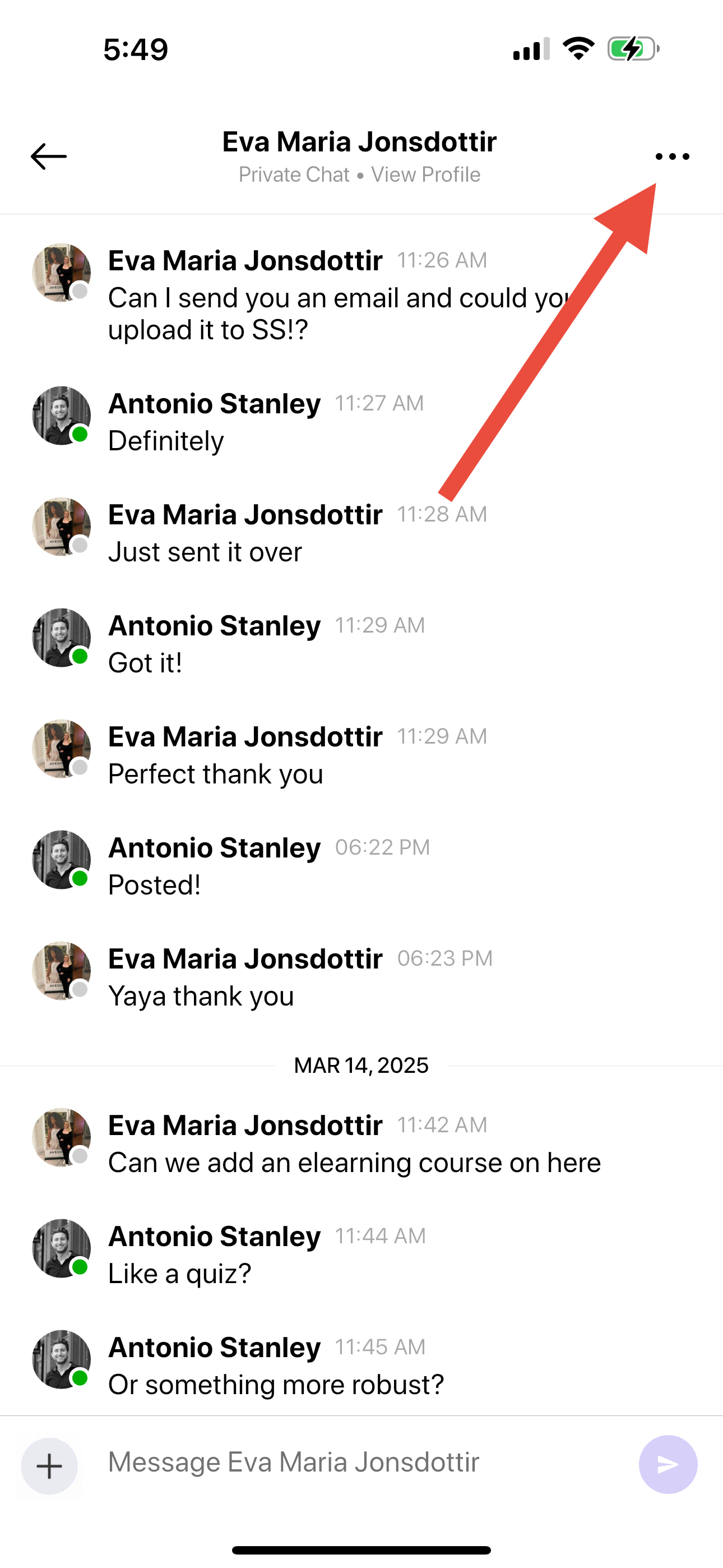The height and width of the screenshot is (1568, 723).
Task: Tap the cellular signal bars icon
Action: pyautogui.click(x=531, y=49)
